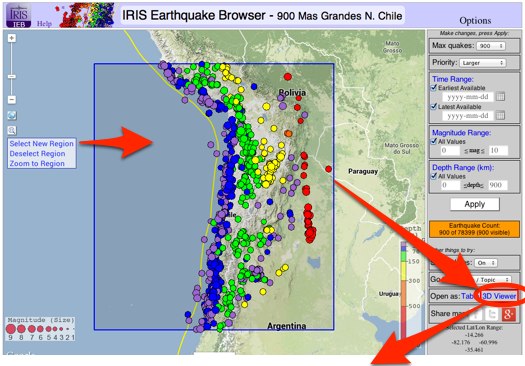Choose Select New Region from the map menu
Image resolution: width=525 pixels, height=366 pixels.
tap(42, 144)
